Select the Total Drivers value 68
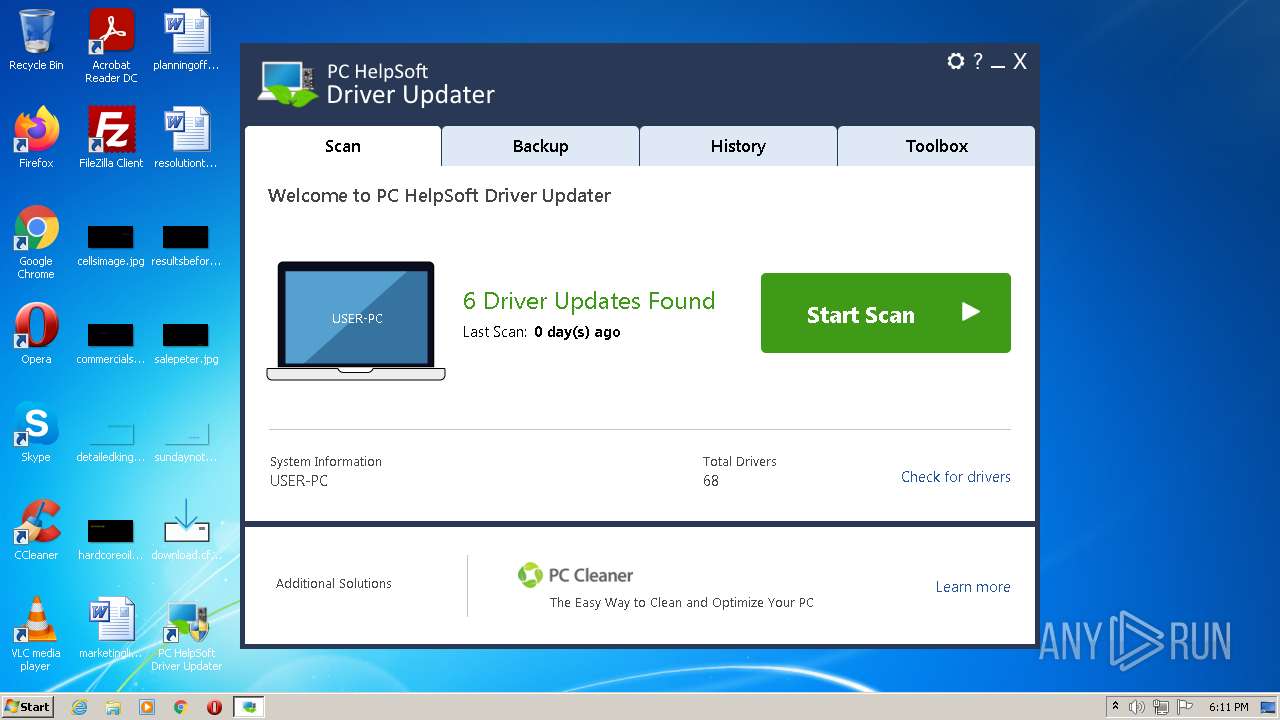This screenshot has width=1280, height=720. tap(711, 481)
